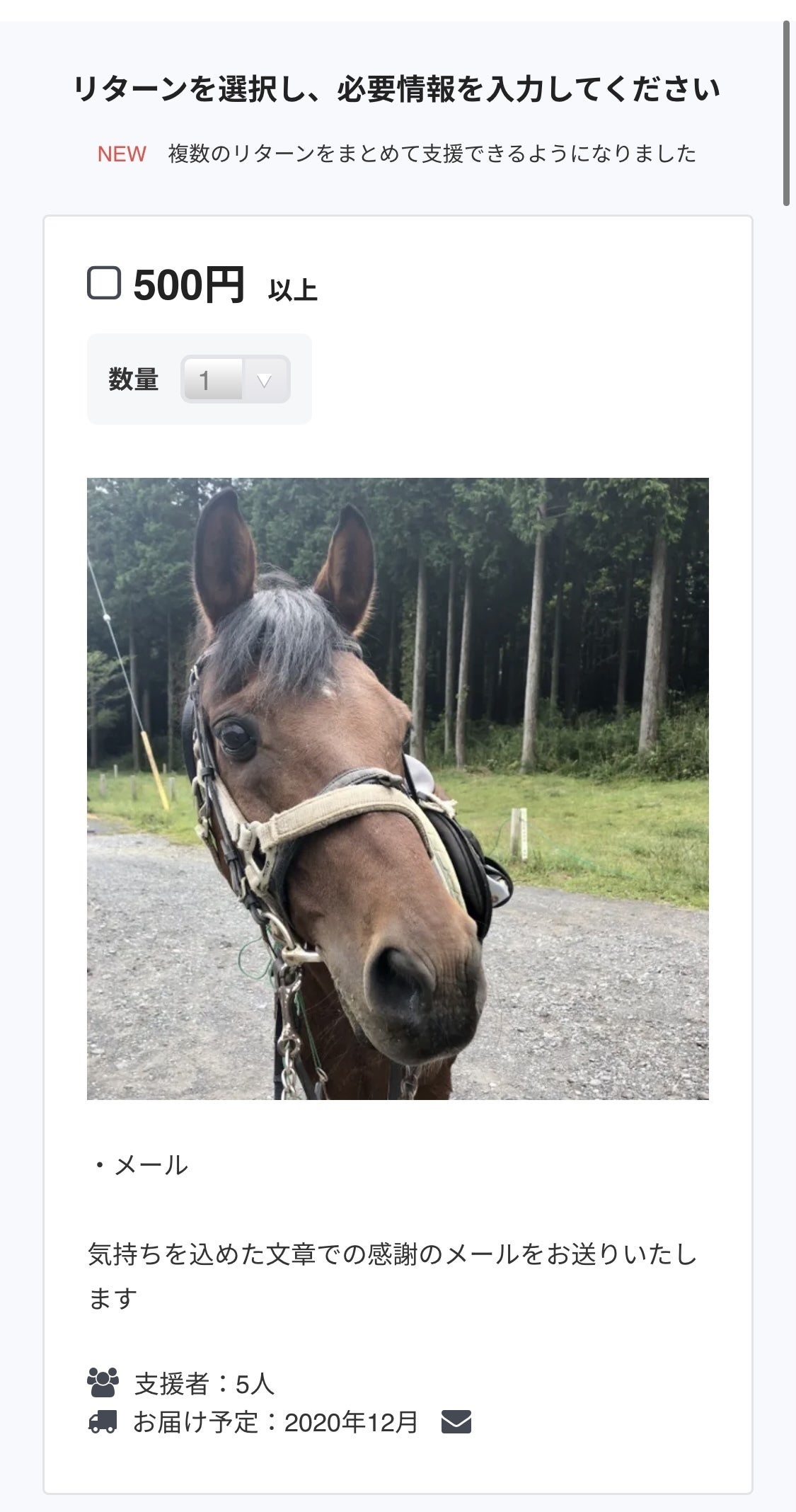Tick the 500円 return checkbox

point(104,283)
